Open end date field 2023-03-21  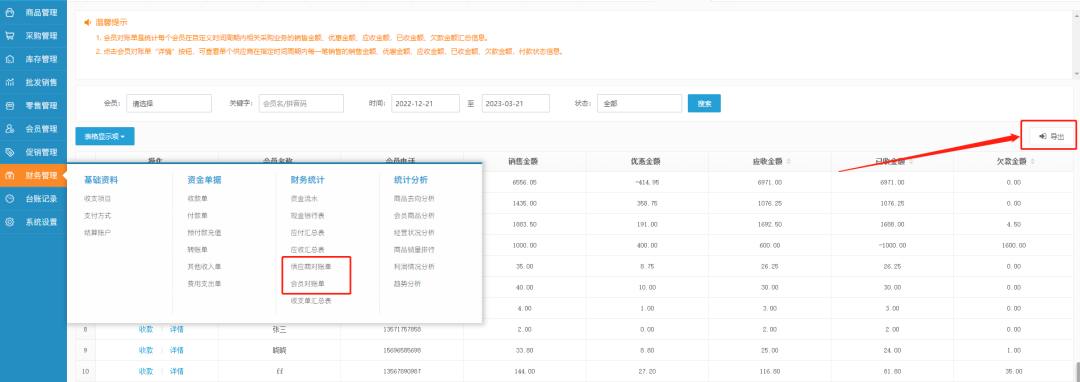[515, 103]
